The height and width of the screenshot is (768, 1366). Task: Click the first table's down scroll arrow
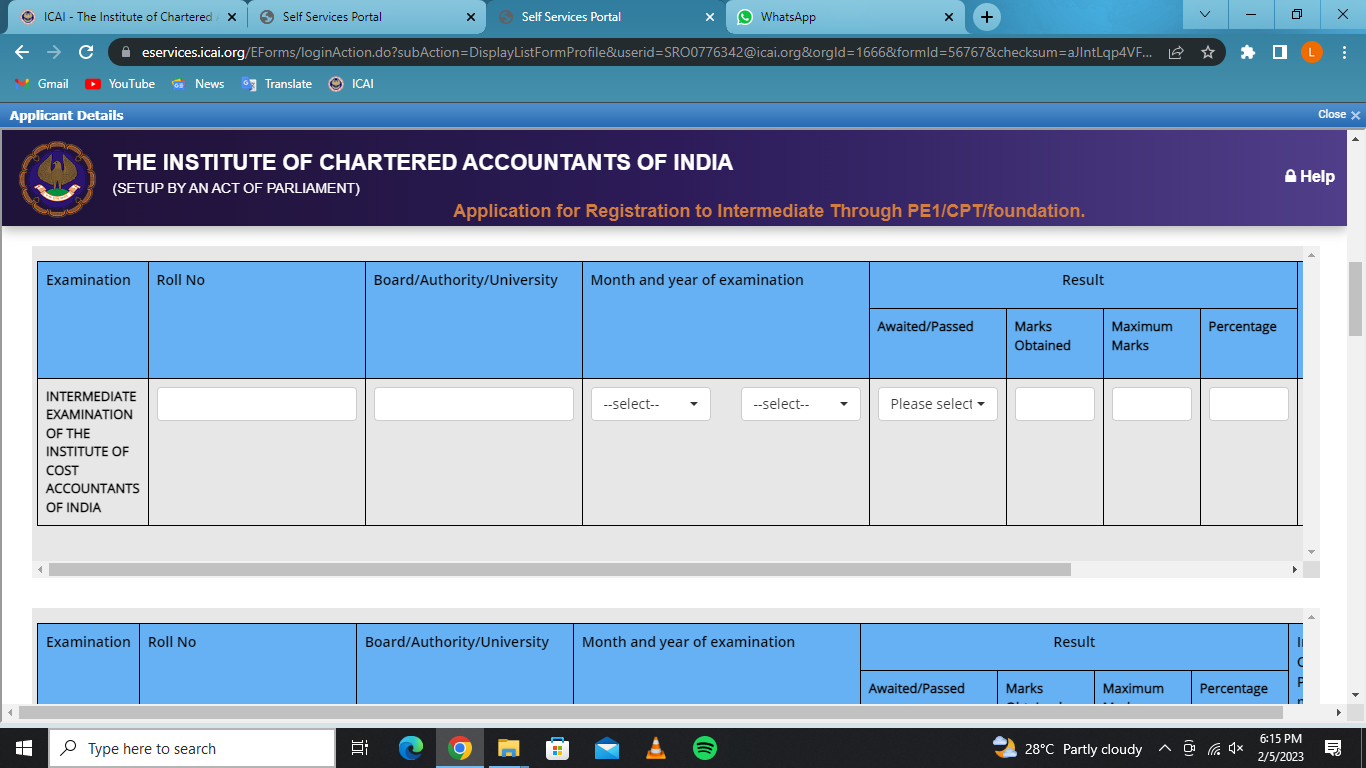1311,552
